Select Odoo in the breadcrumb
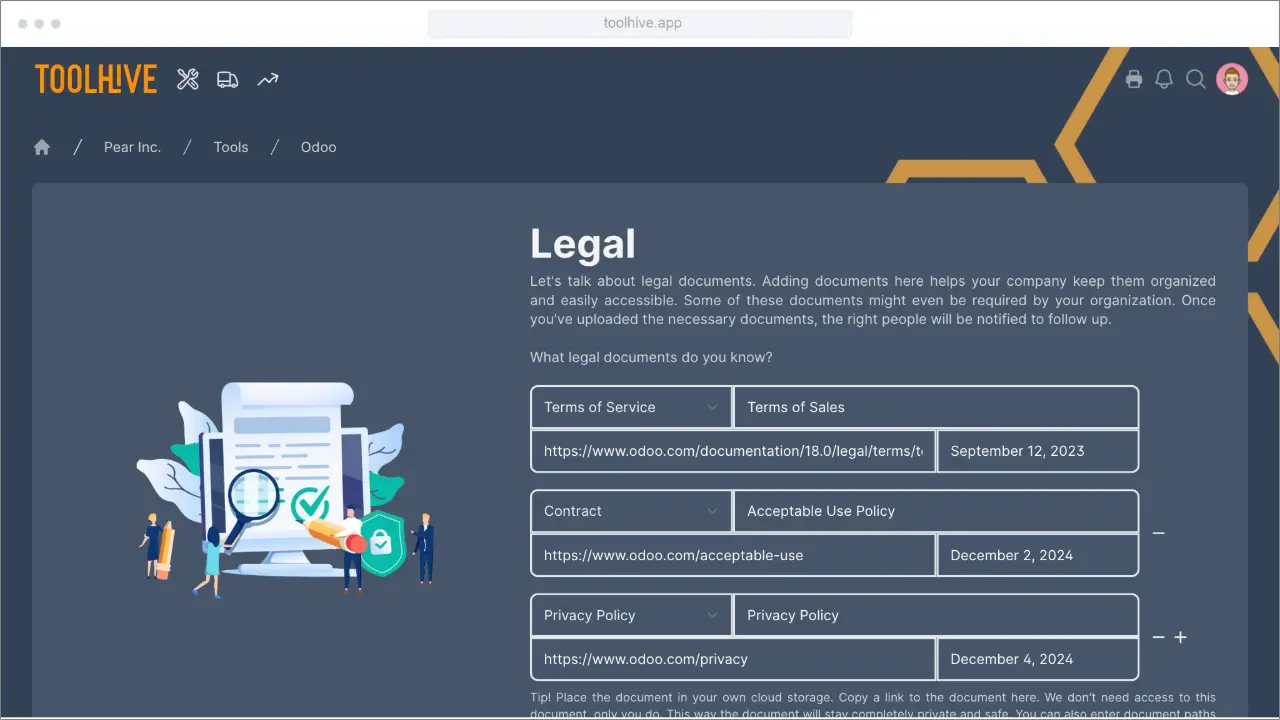1280x720 pixels. 318,147
